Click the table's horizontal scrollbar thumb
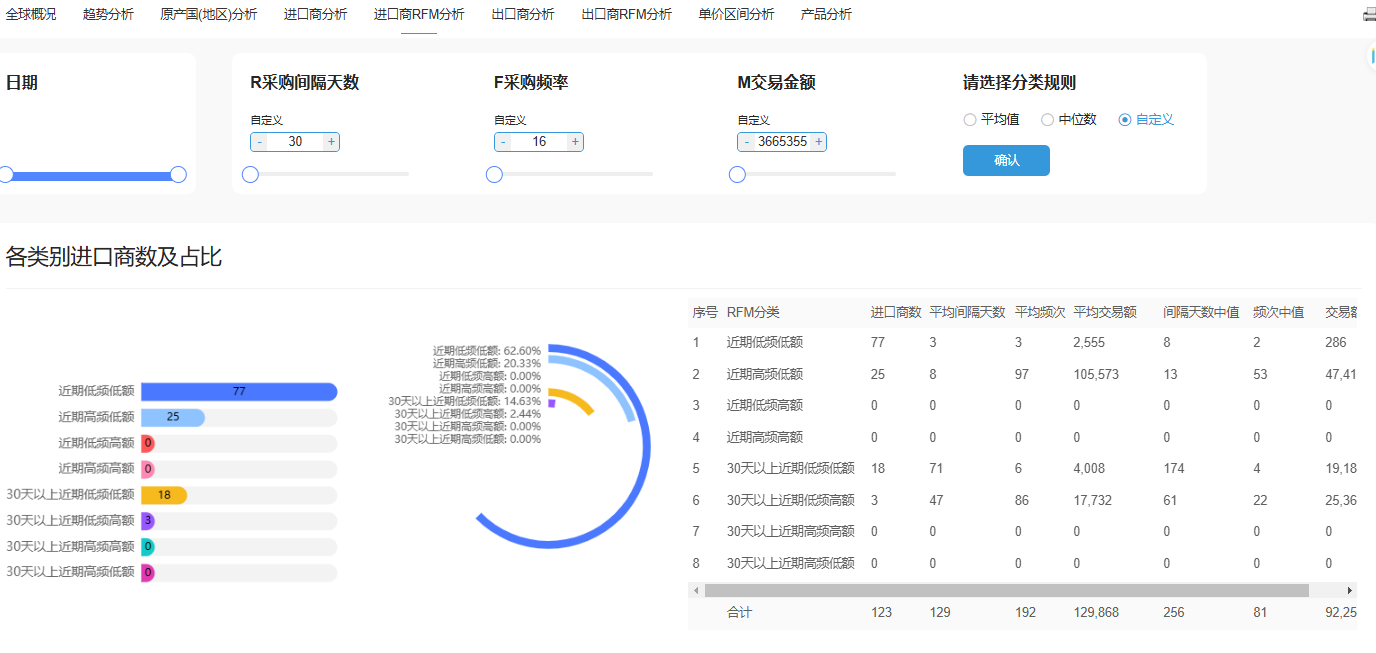 tap(1006, 591)
